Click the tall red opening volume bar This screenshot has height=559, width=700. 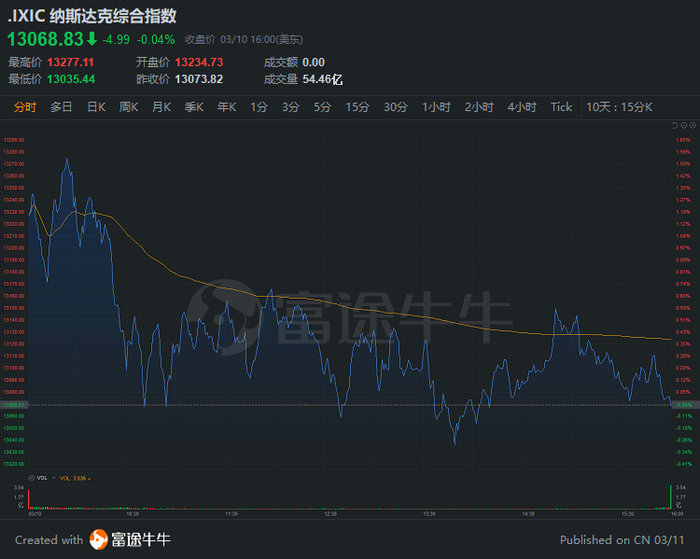pos(29,499)
